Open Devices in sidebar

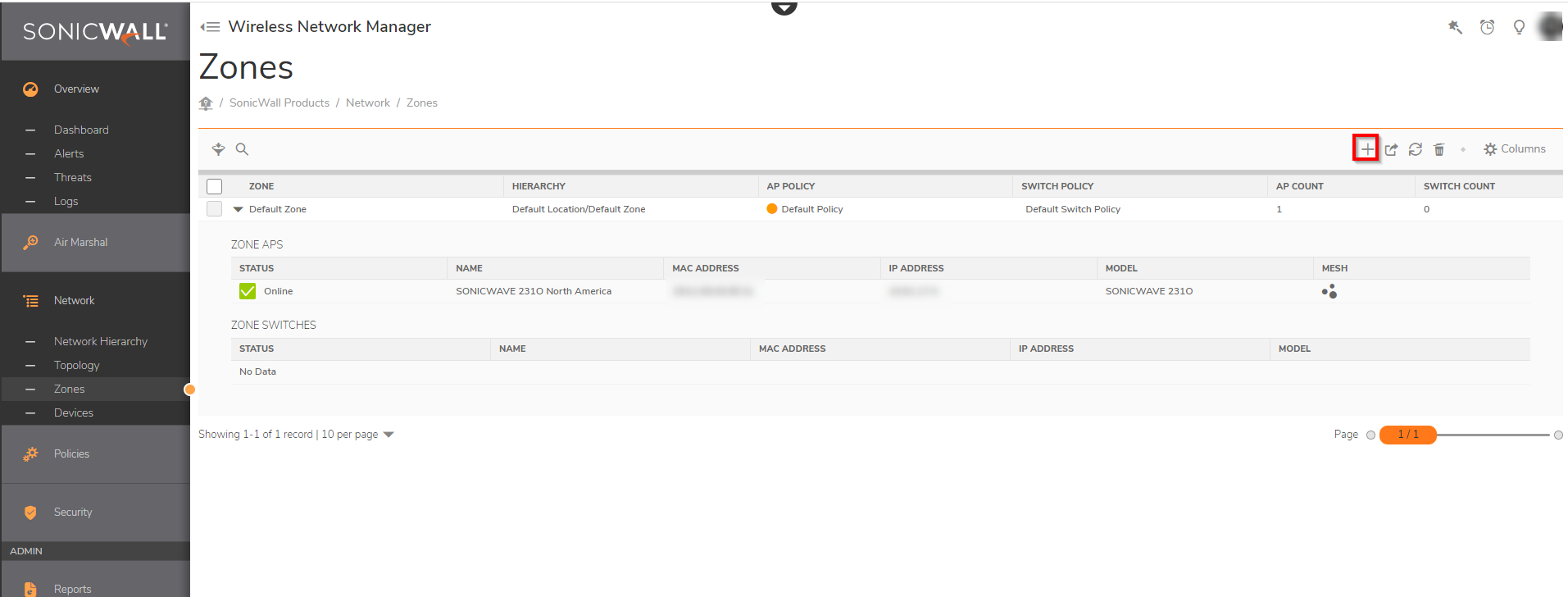click(x=74, y=412)
